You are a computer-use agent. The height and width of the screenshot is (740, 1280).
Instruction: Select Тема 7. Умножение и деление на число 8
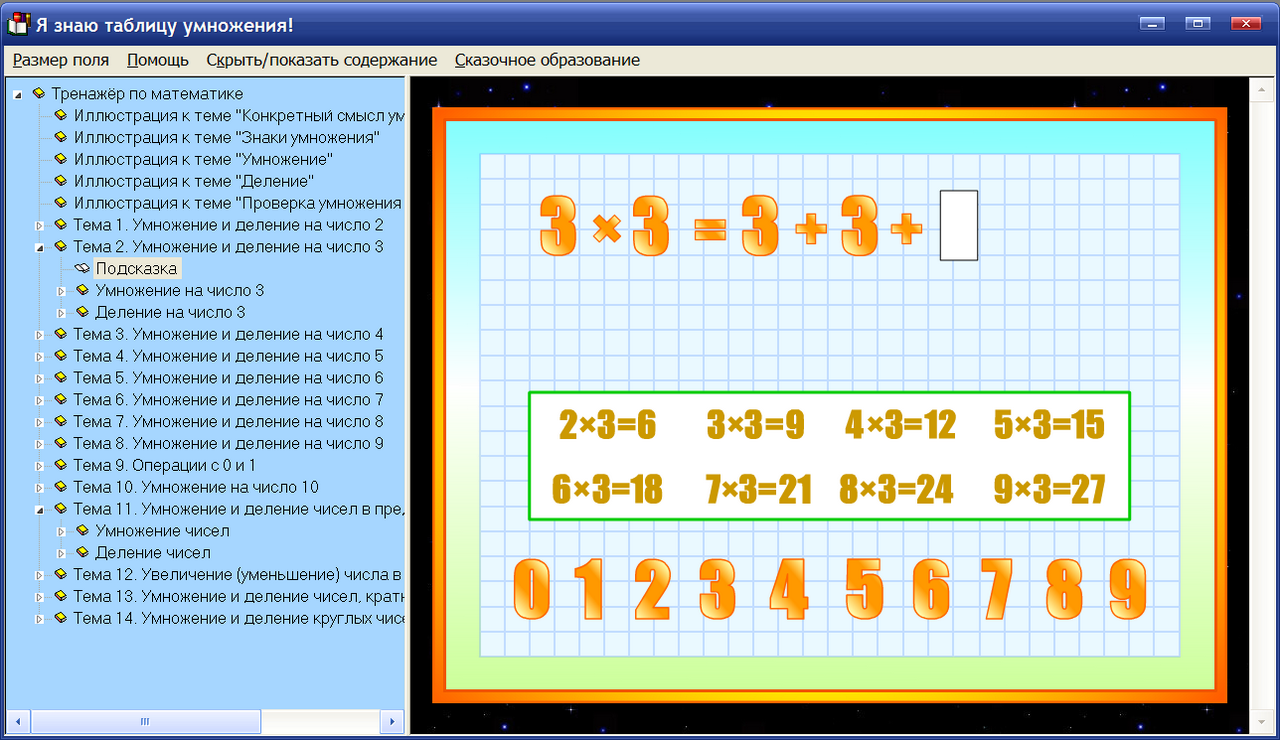click(228, 422)
